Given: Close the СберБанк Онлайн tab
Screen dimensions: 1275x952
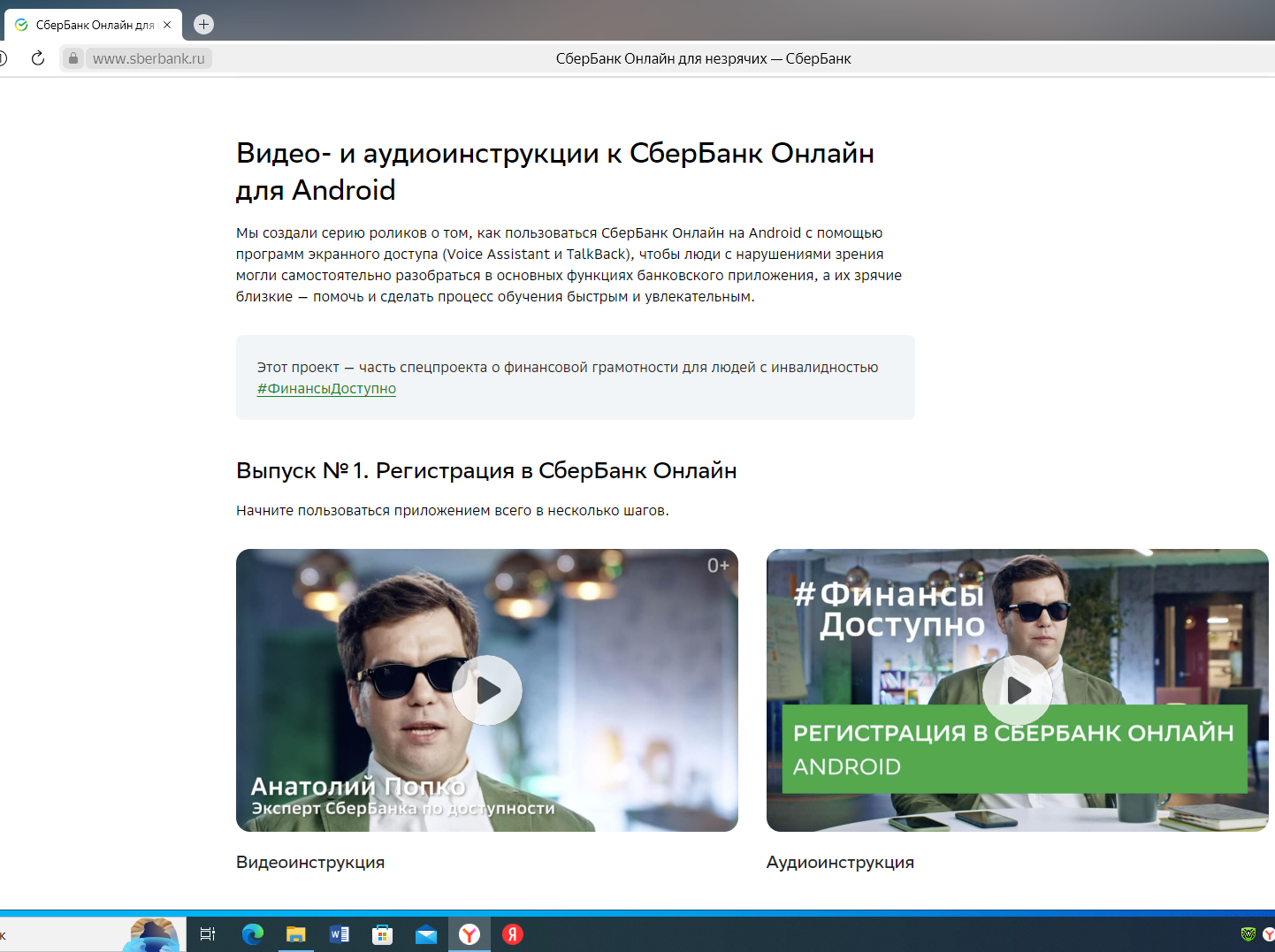Looking at the screenshot, I should coord(167,25).
